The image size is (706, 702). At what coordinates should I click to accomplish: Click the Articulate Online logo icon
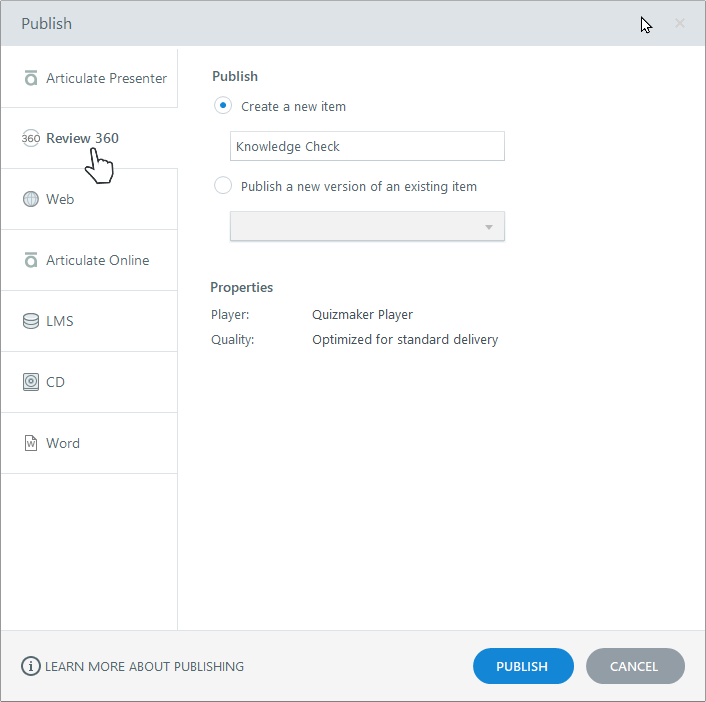point(31,260)
